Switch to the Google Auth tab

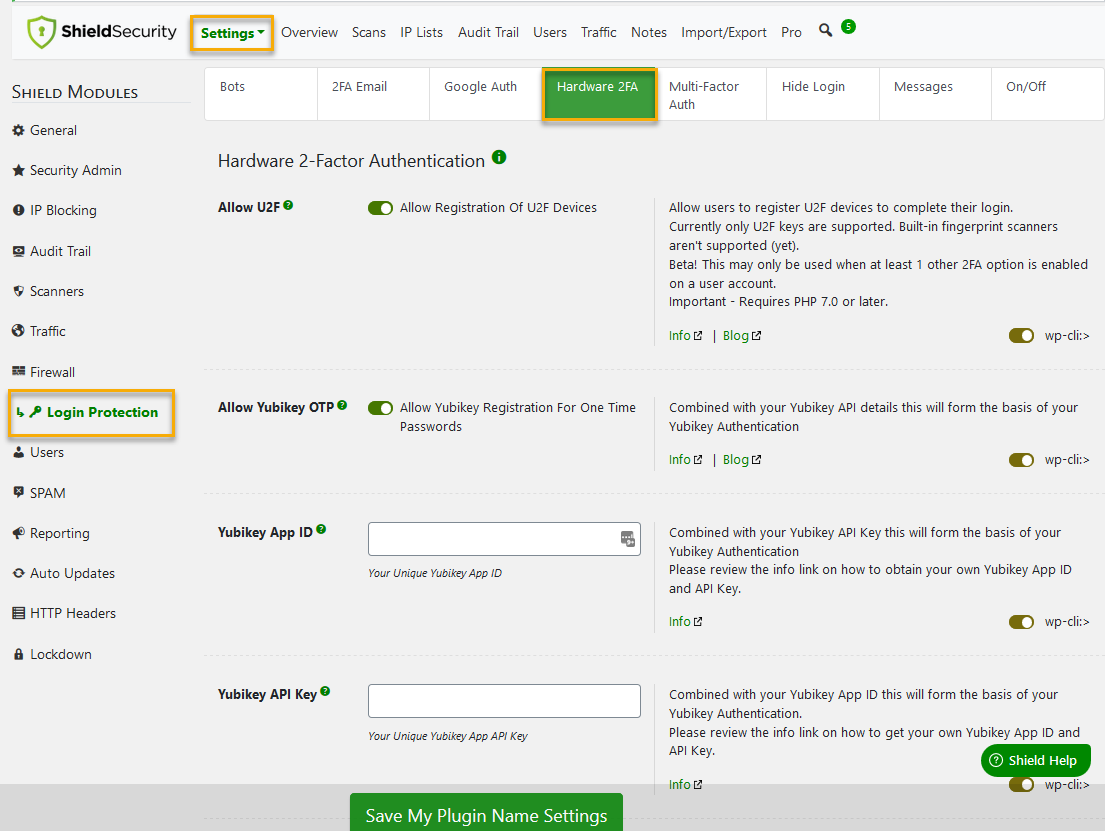pyautogui.click(x=485, y=94)
